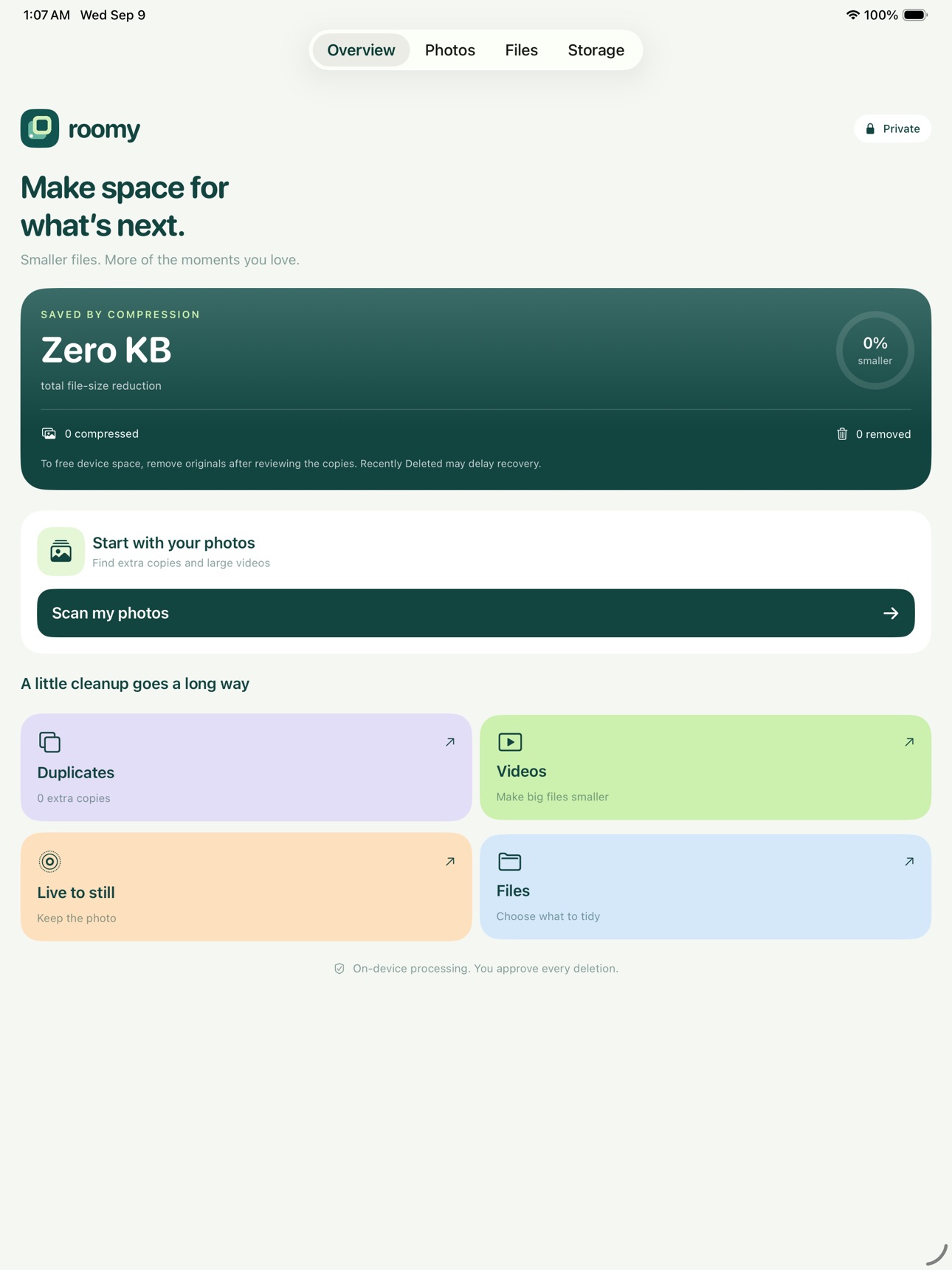This screenshot has height=1270, width=952.
Task: Check the Wi-Fi status icon
Action: coord(852,15)
